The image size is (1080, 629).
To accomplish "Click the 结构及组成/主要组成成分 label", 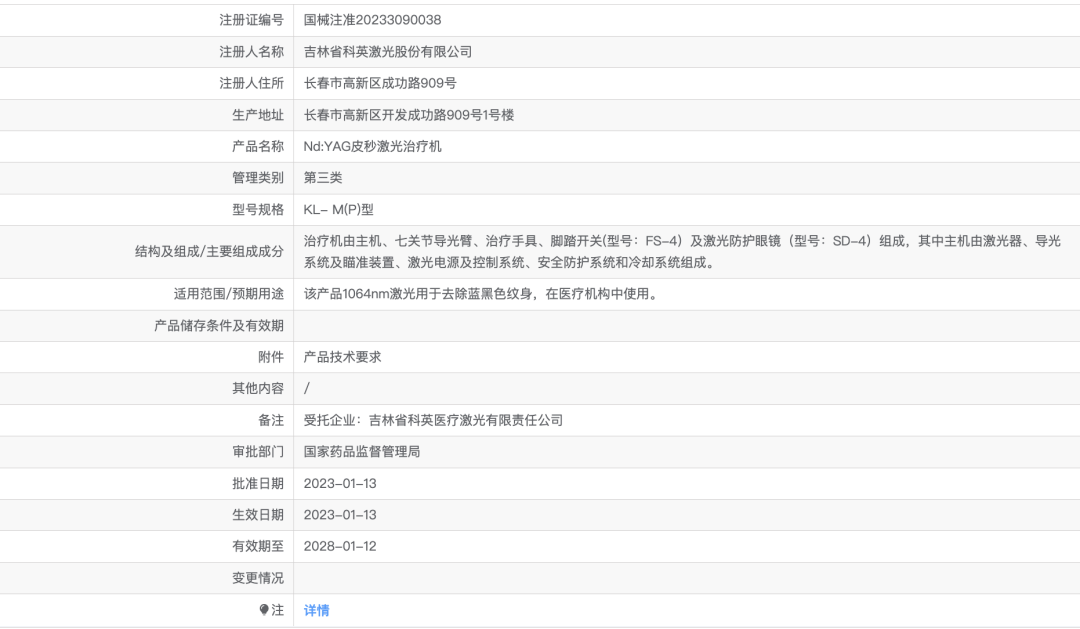I will click(x=209, y=251).
